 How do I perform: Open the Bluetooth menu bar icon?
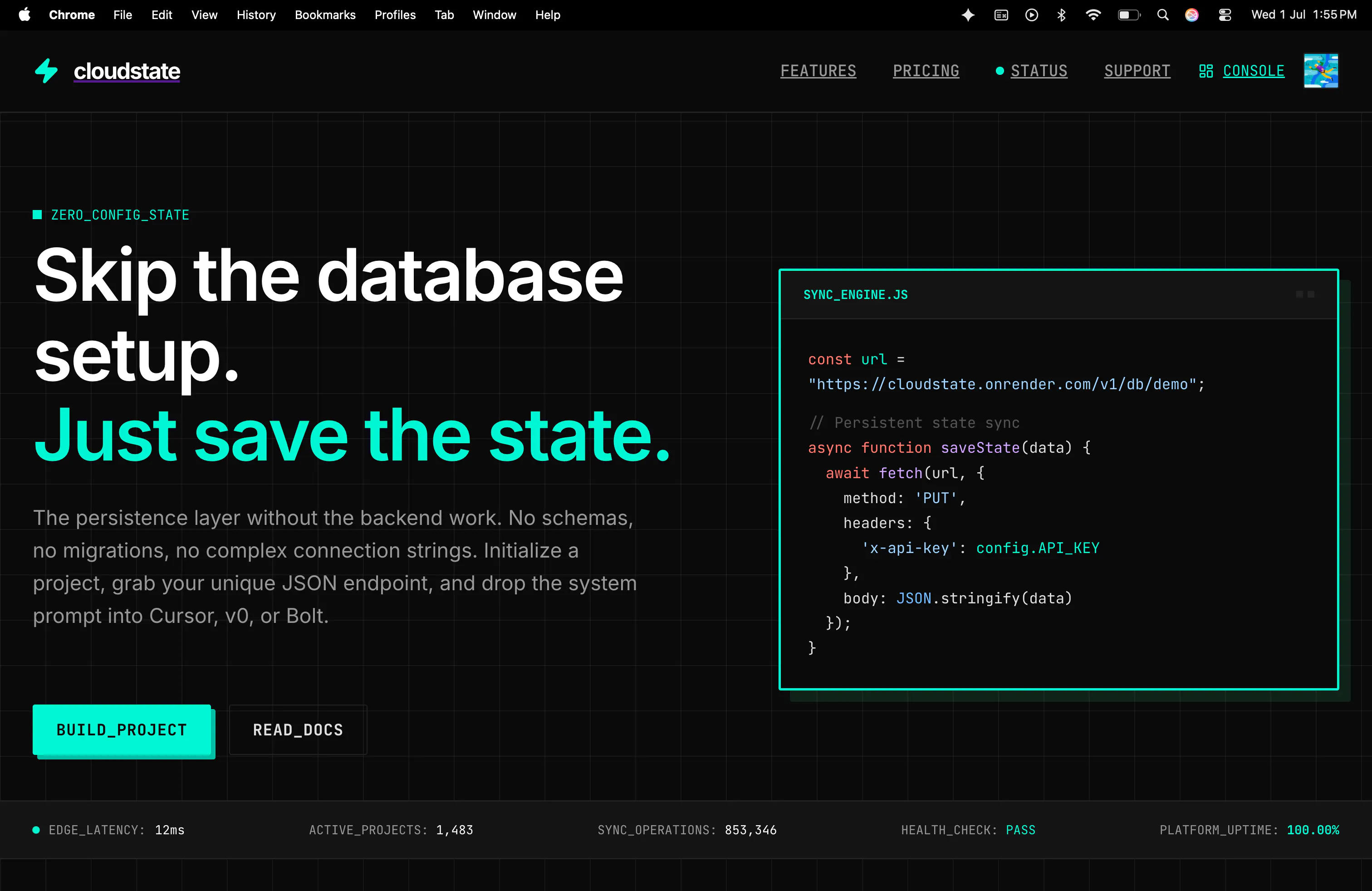[1061, 15]
